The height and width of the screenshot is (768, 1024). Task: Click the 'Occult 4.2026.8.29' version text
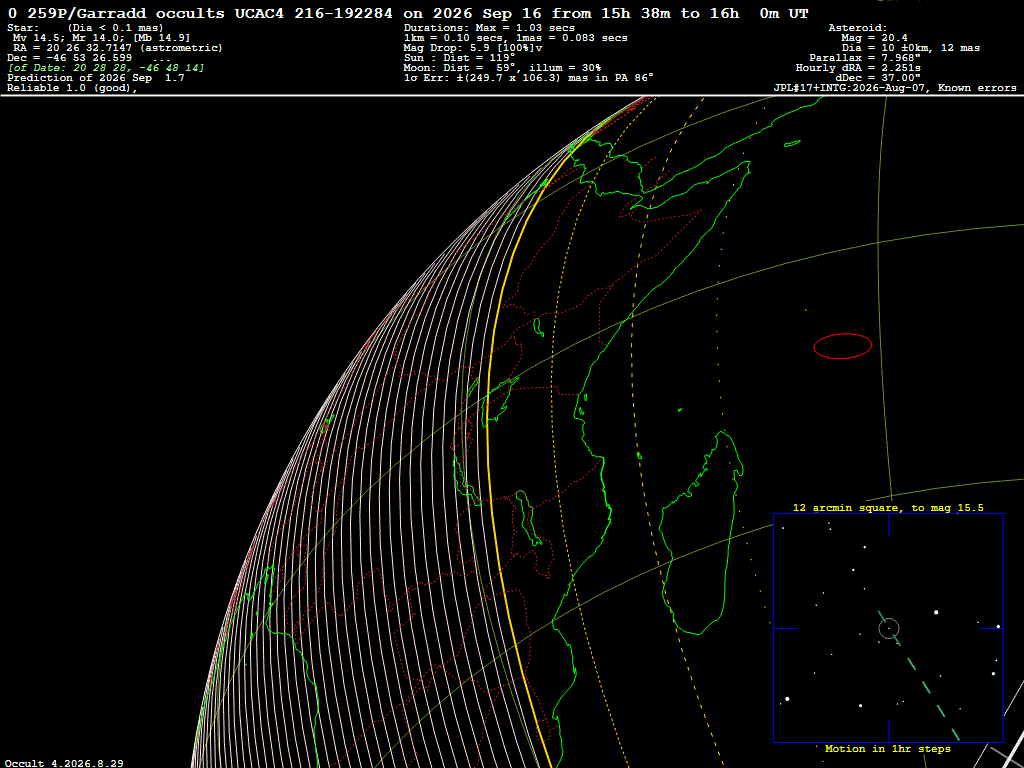pos(64,763)
